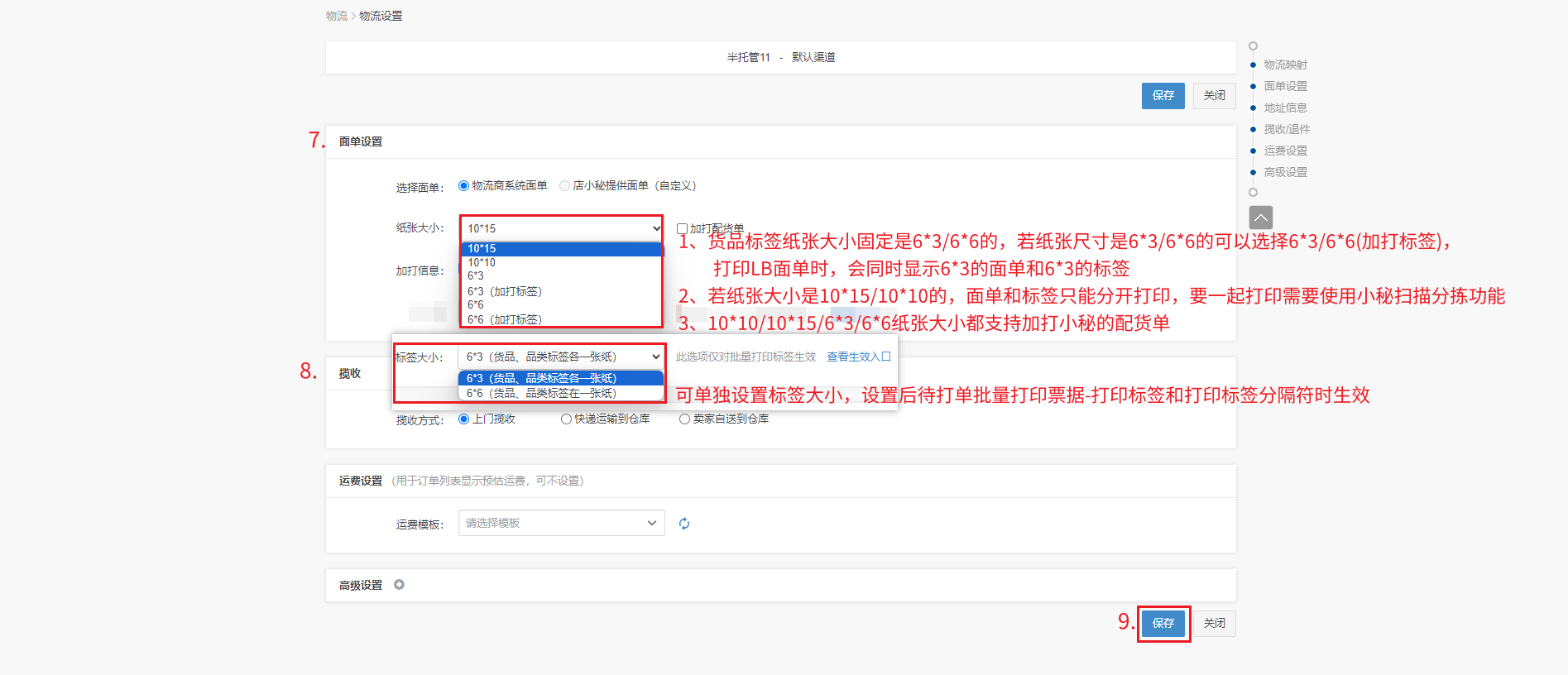Click the 物流 breadcrumb link
The width and height of the screenshot is (1568, 675).
pyautogui.click(x=336, y=16)
